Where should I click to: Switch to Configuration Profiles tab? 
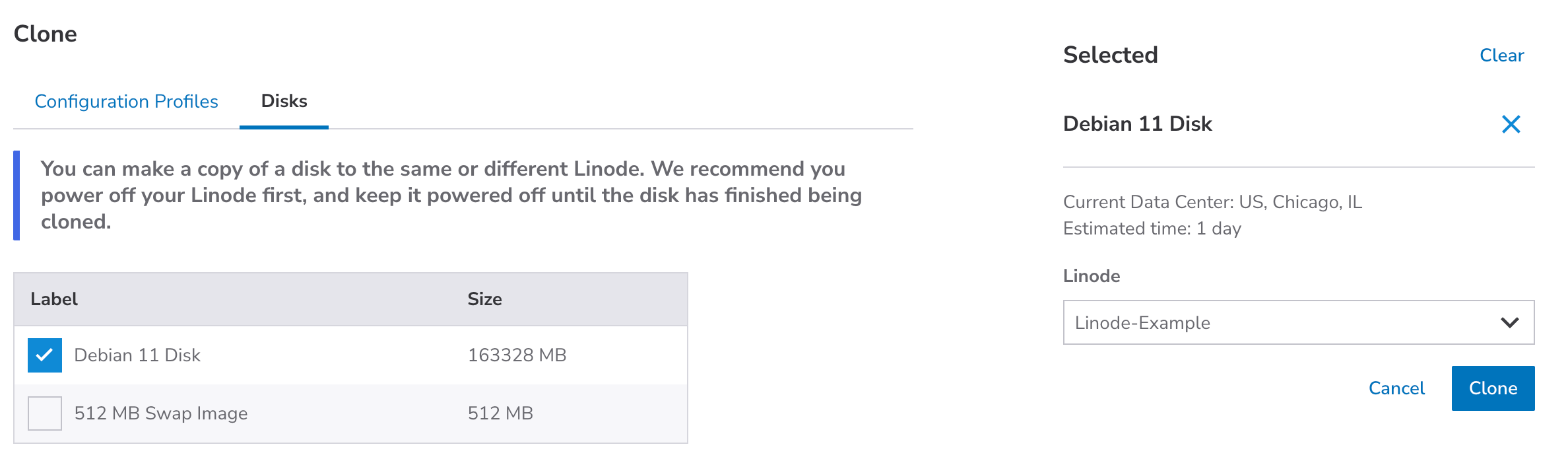coord(126,101)
